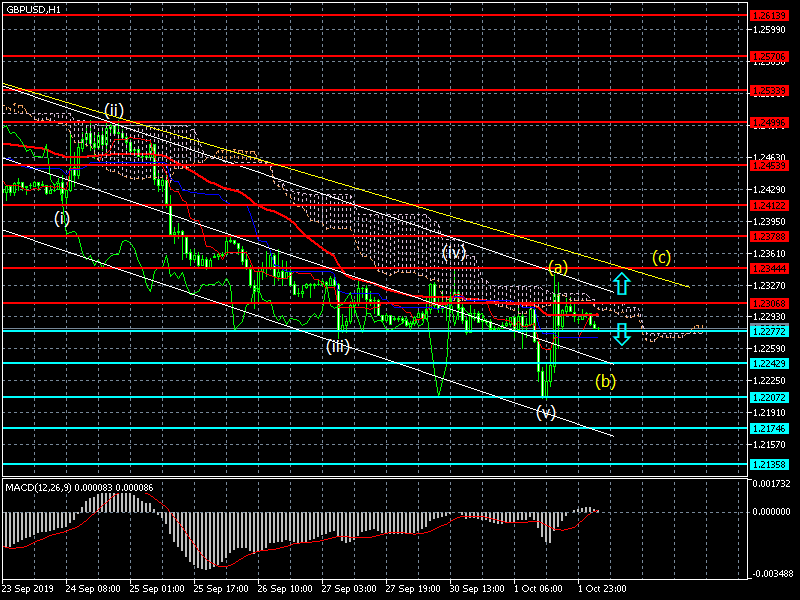The width and height of the screenshot is (800, 600).
Task: Select the (iv) wave label
Action: (x=454, y=252)
